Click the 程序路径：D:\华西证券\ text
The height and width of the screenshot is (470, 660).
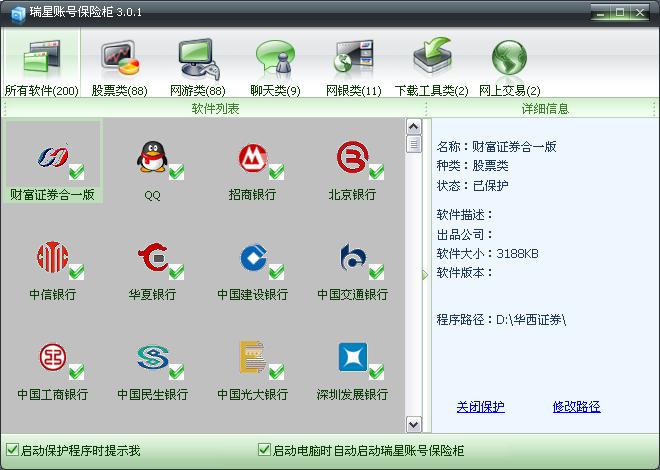pos(501,320)
